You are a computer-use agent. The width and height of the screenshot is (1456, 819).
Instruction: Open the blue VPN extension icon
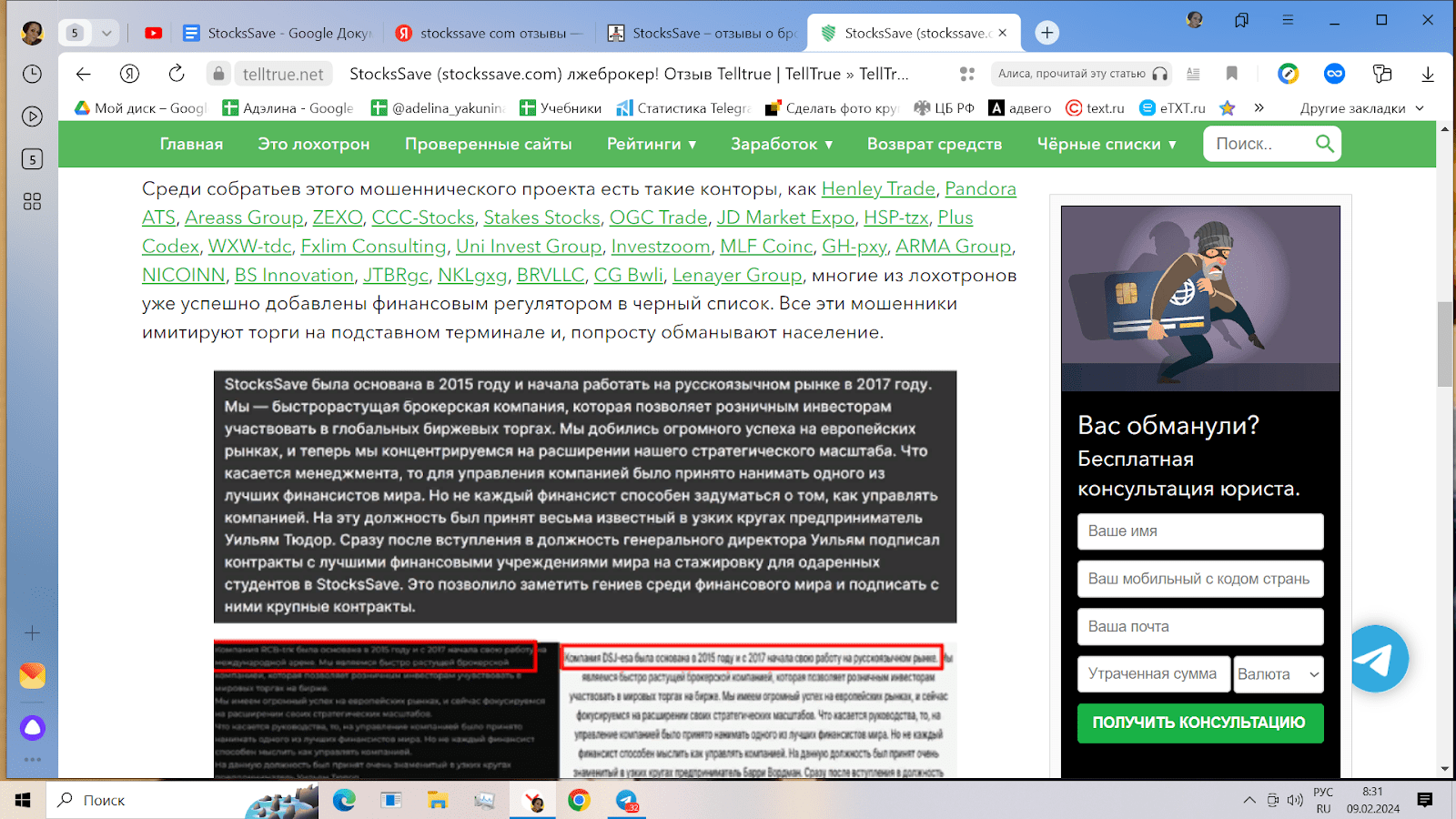[x=1335, y=74]
